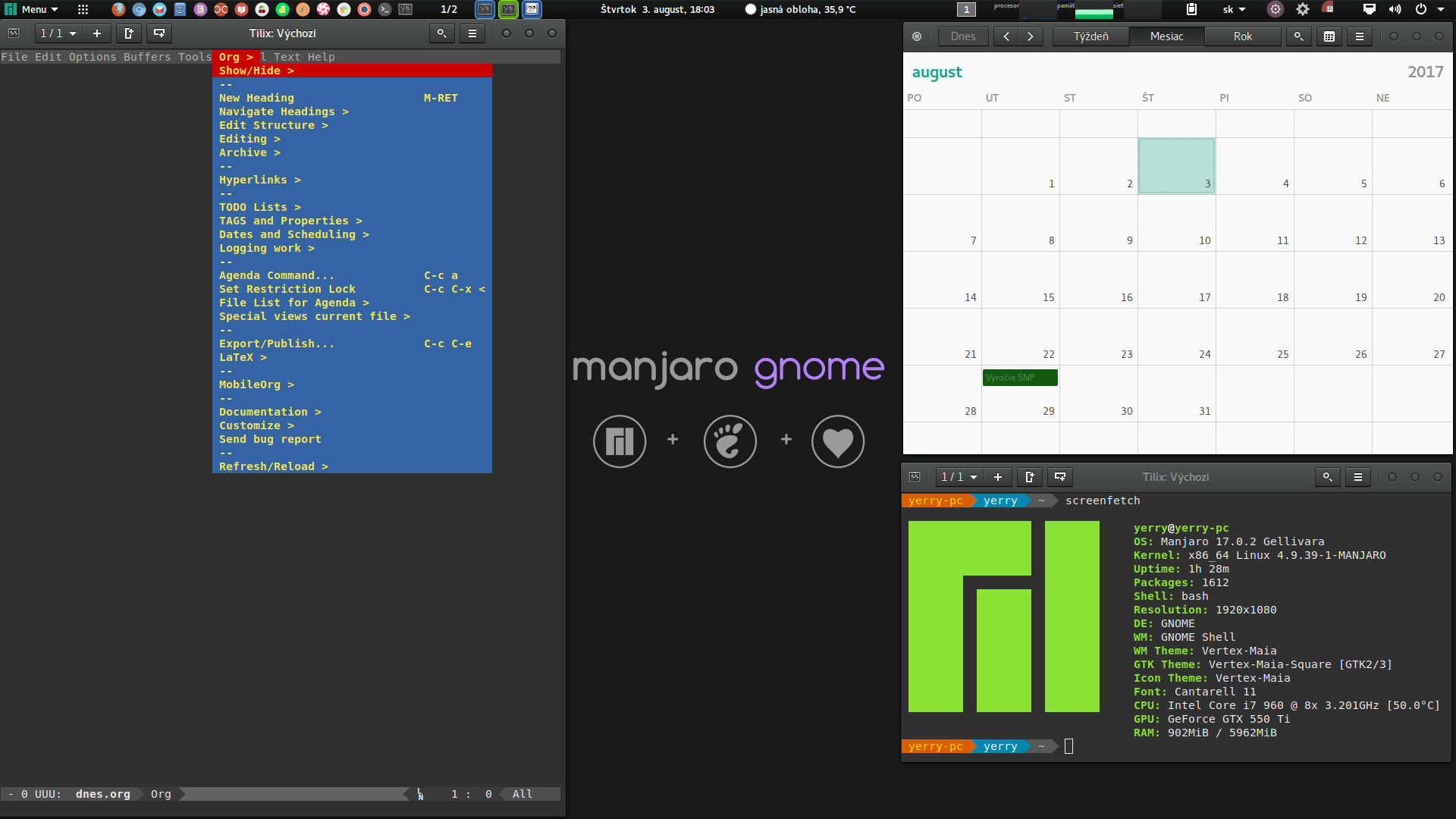Click Send bug report in Org menu

click(352, 439)
